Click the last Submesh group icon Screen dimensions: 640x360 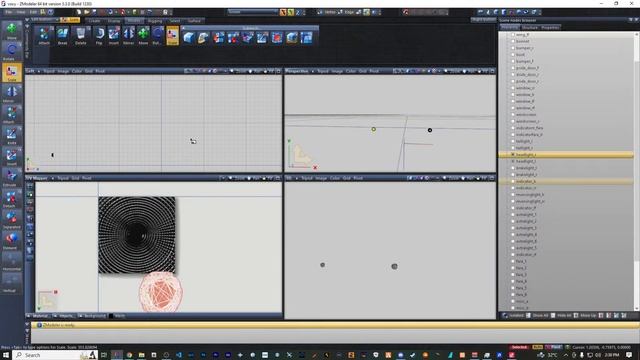pos(307,38)
